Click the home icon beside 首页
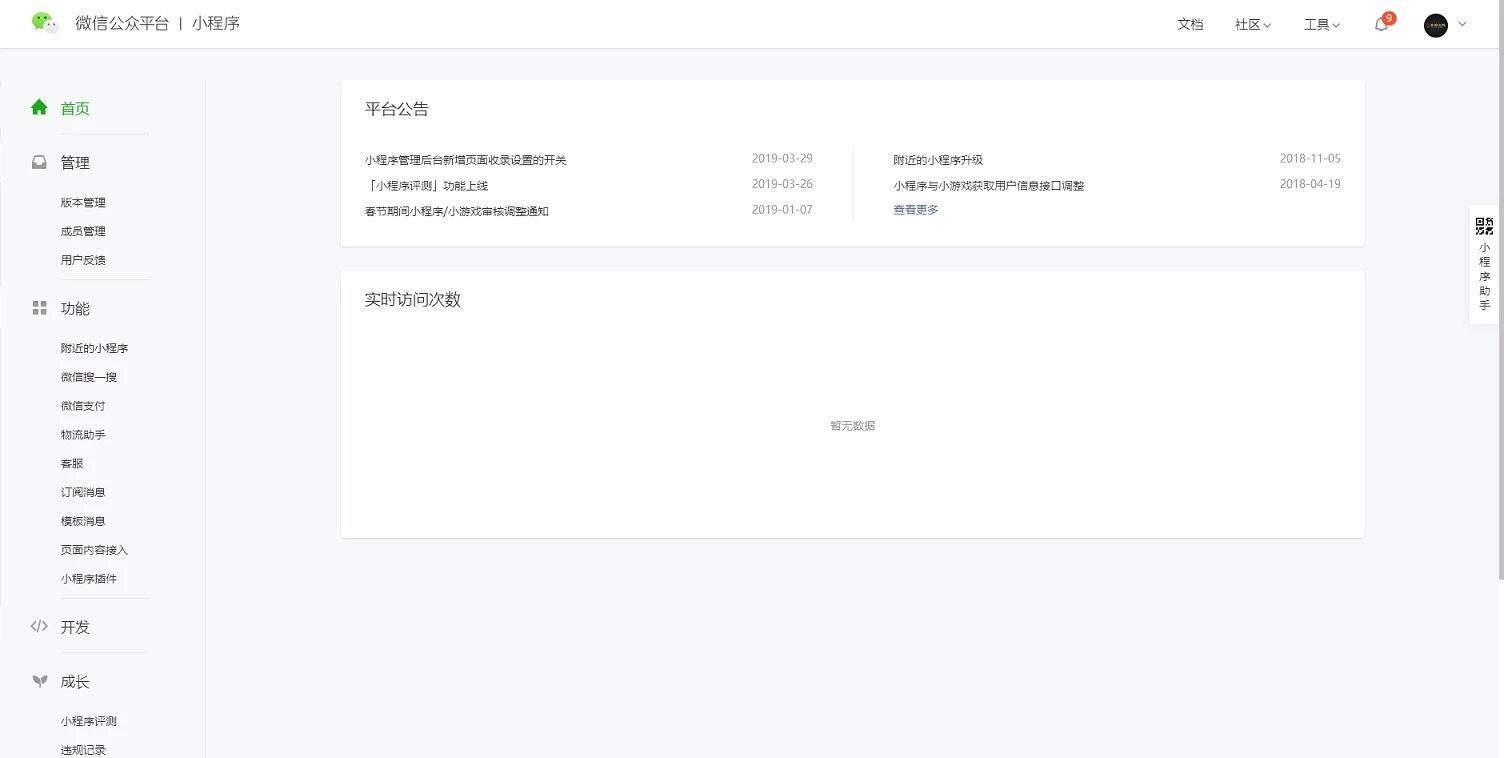Screen dimensions: 1504x758 (39, 107)
